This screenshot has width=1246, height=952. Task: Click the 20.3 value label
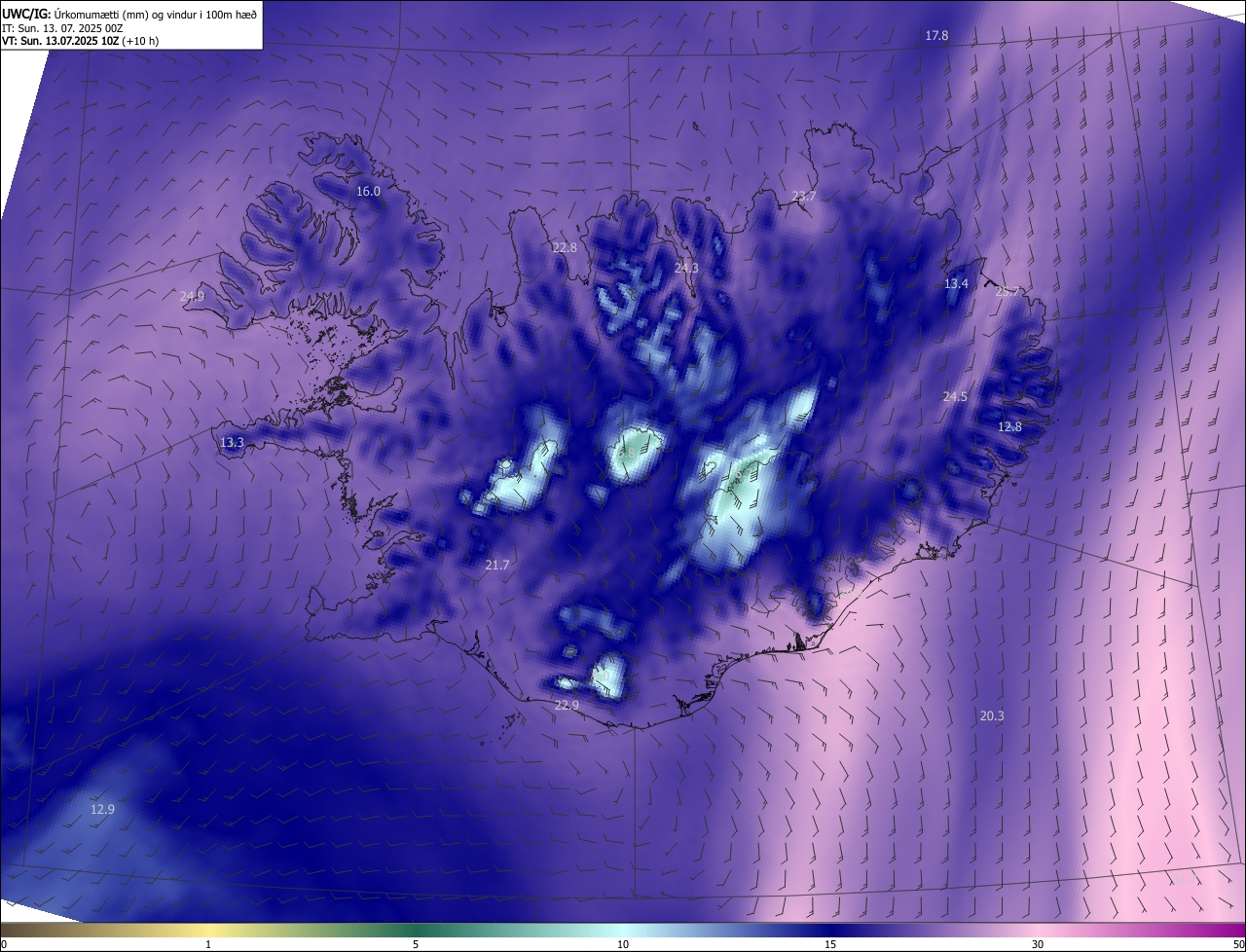[x=992, y=716]
